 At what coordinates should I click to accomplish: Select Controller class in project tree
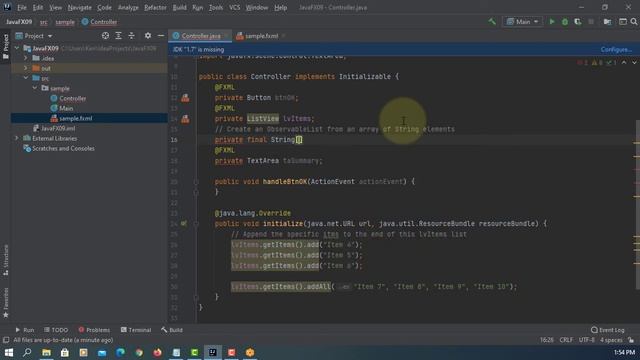click(68, 98)
